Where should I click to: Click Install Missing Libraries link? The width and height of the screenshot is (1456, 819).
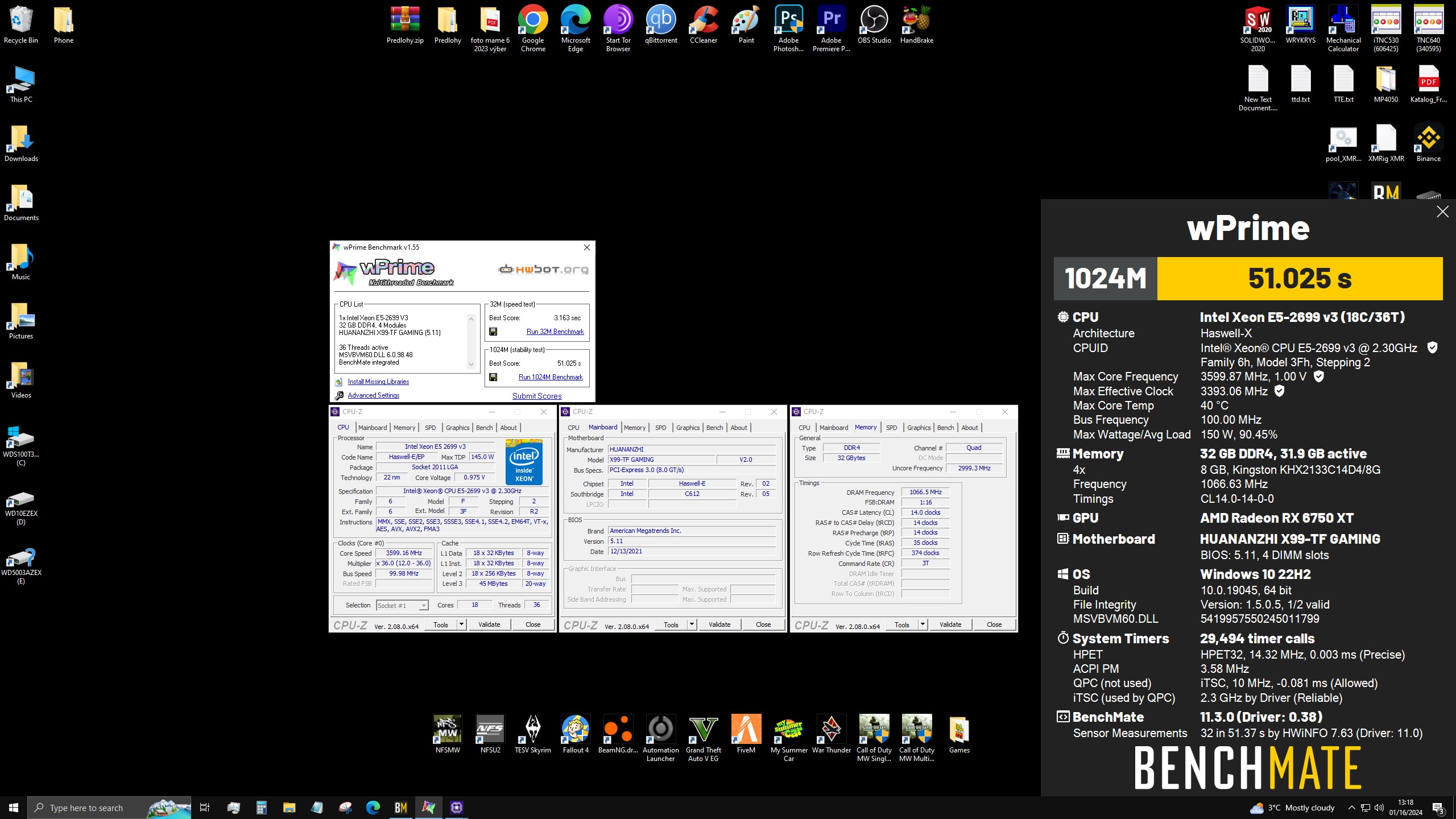click(378, 382)
